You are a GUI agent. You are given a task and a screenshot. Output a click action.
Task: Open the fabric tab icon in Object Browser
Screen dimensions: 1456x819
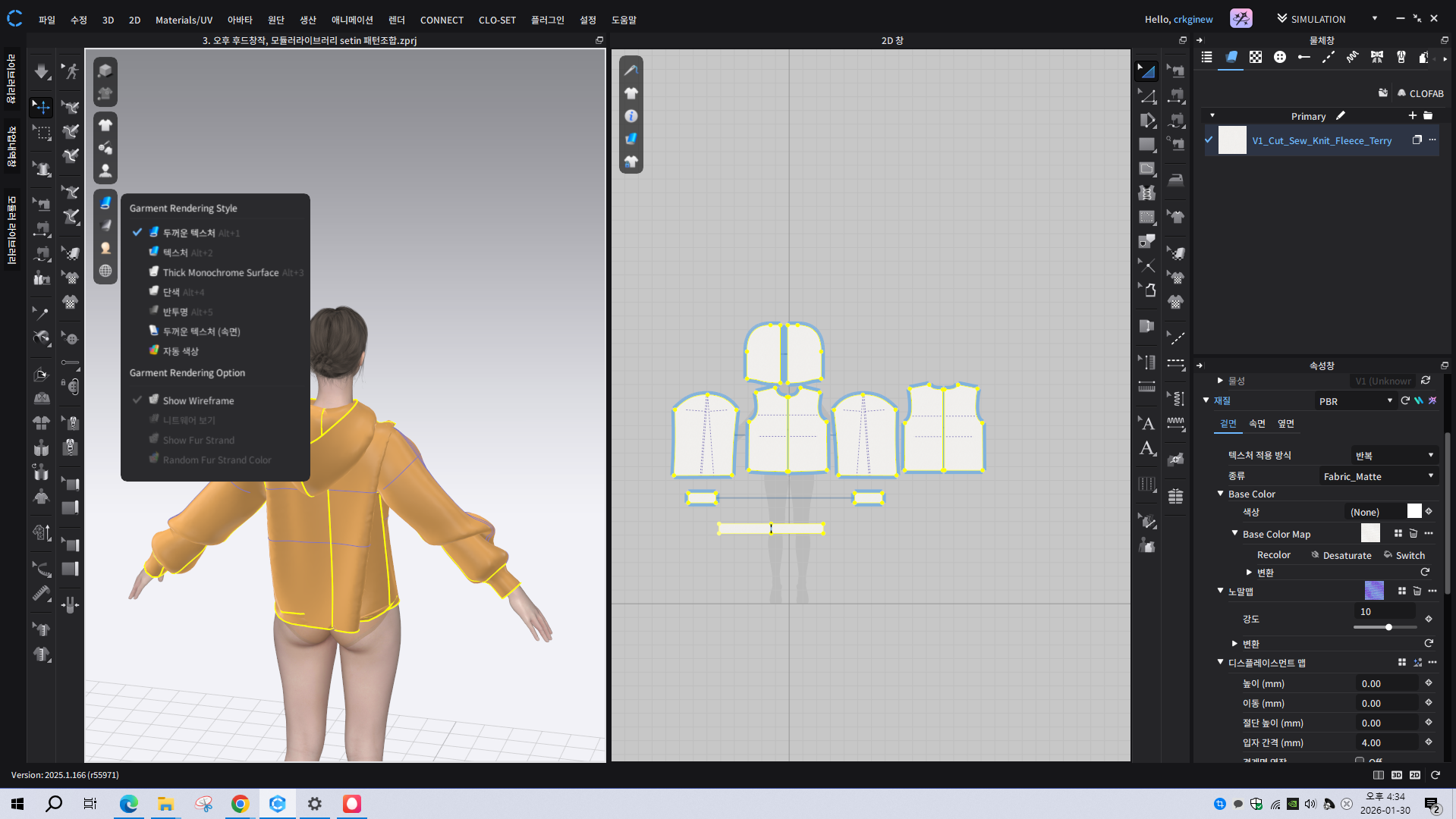point(1231,58)
